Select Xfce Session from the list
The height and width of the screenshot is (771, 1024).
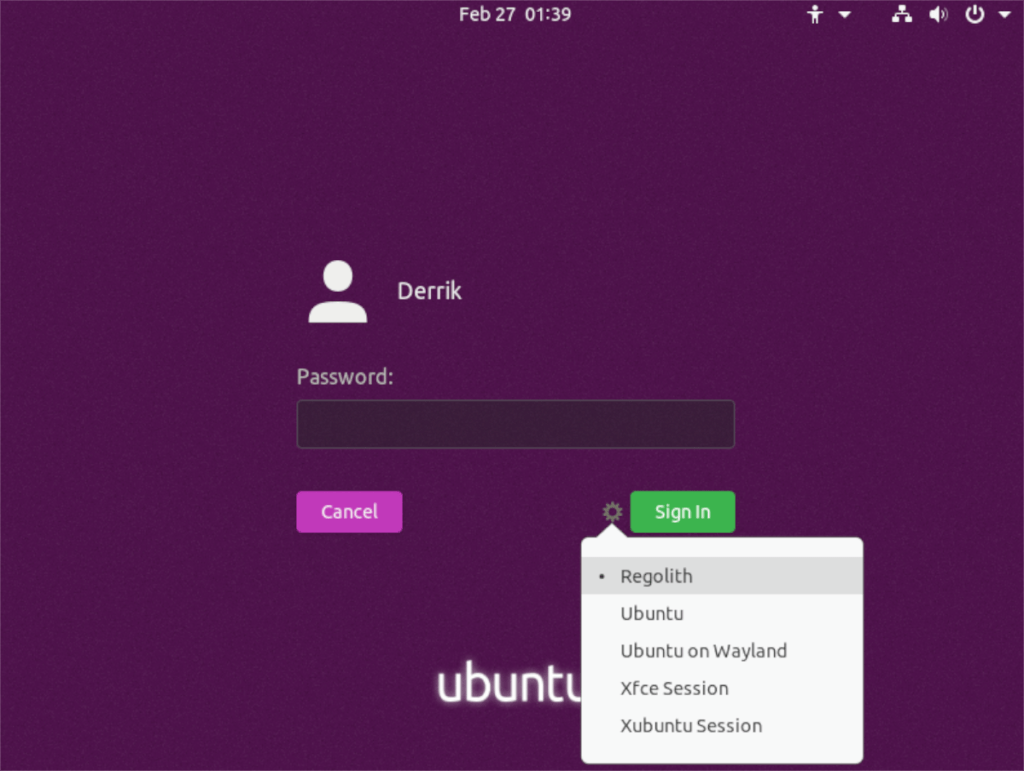(674, 688)
